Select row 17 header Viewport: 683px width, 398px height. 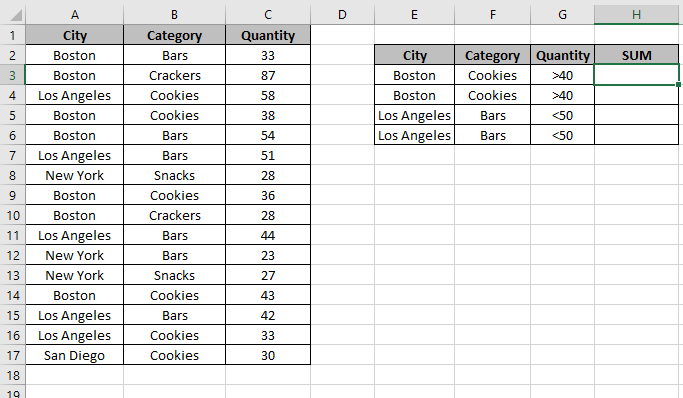pyautogui.click(x=12, y=355)
